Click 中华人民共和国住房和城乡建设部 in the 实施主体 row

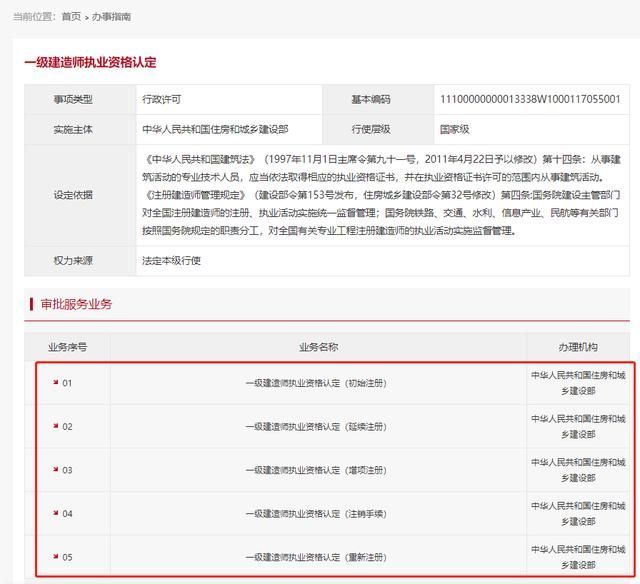point(215,129)
